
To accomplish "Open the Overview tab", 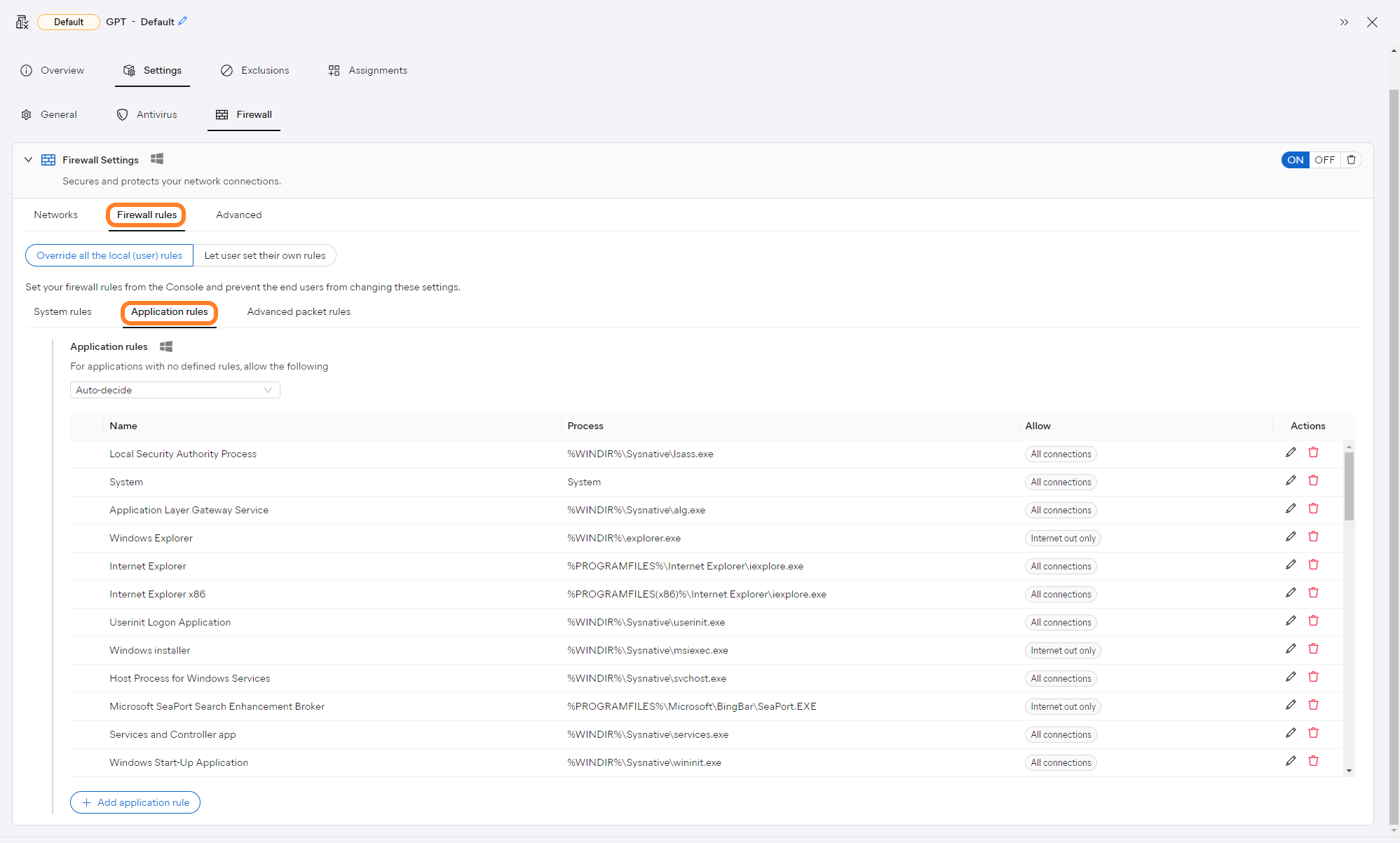I will click(x=53, y=70).
